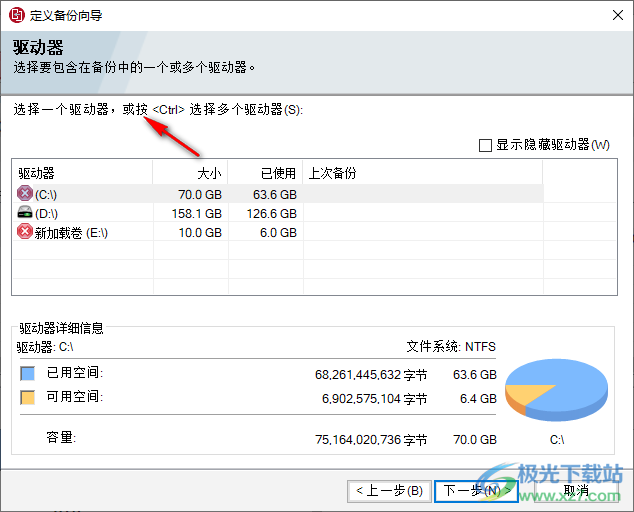Click the 70.0 GB size cell in drive list
Viewport: 634px width, 512px height.
[x=200, y=195]
